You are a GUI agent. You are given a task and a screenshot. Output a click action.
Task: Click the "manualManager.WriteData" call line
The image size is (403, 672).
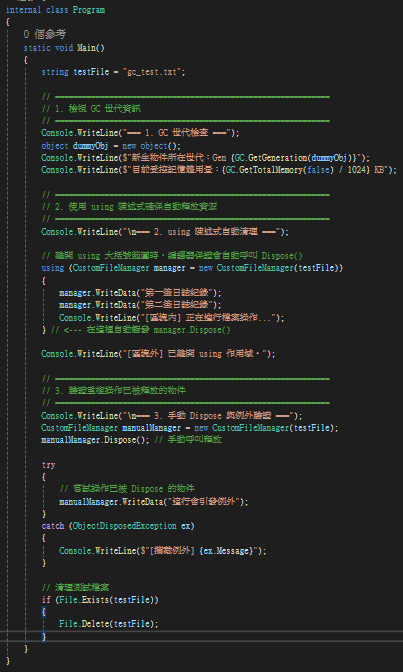click(154, 501)
